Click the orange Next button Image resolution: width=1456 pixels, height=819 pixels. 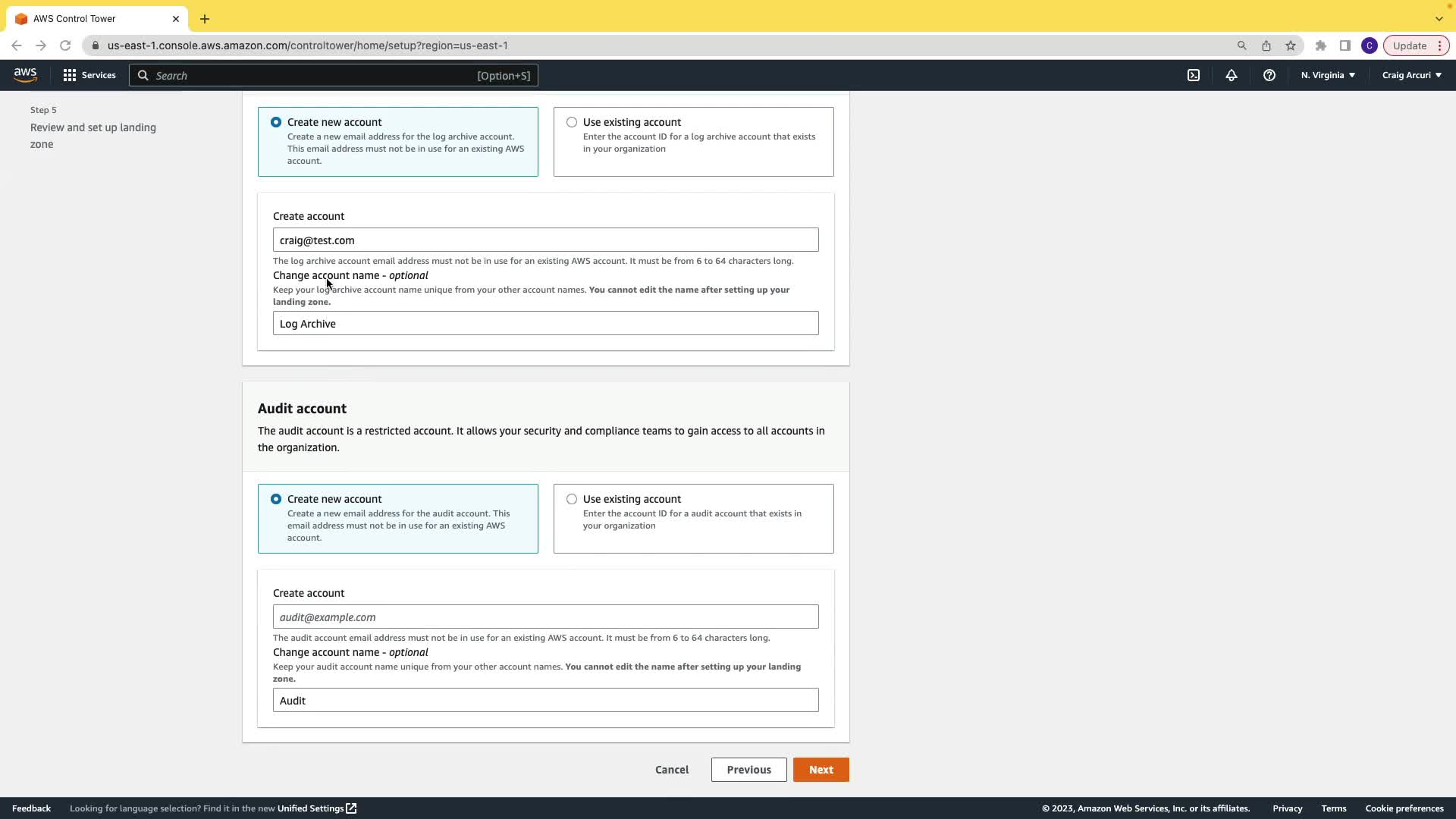click(x=821, y=770)
